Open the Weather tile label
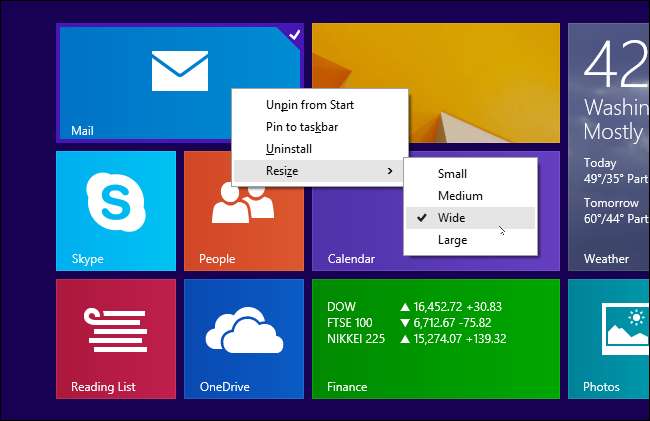The image size is (650, 421). [x=606, y=259]
